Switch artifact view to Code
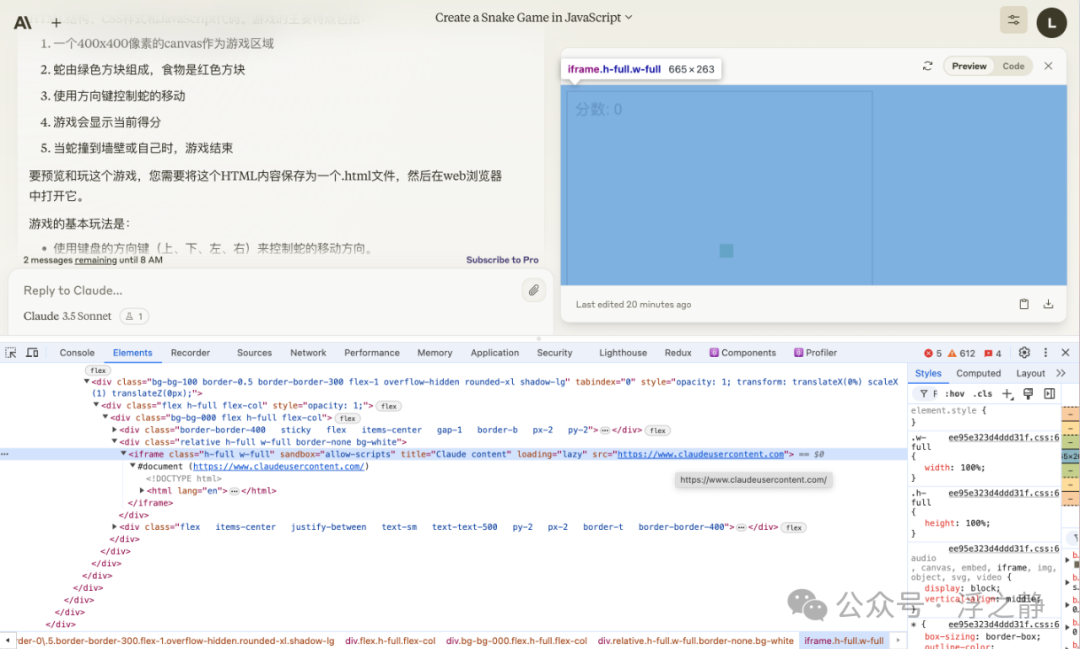This screenshot has height=649, width=1080. (x=1013, y=66)
